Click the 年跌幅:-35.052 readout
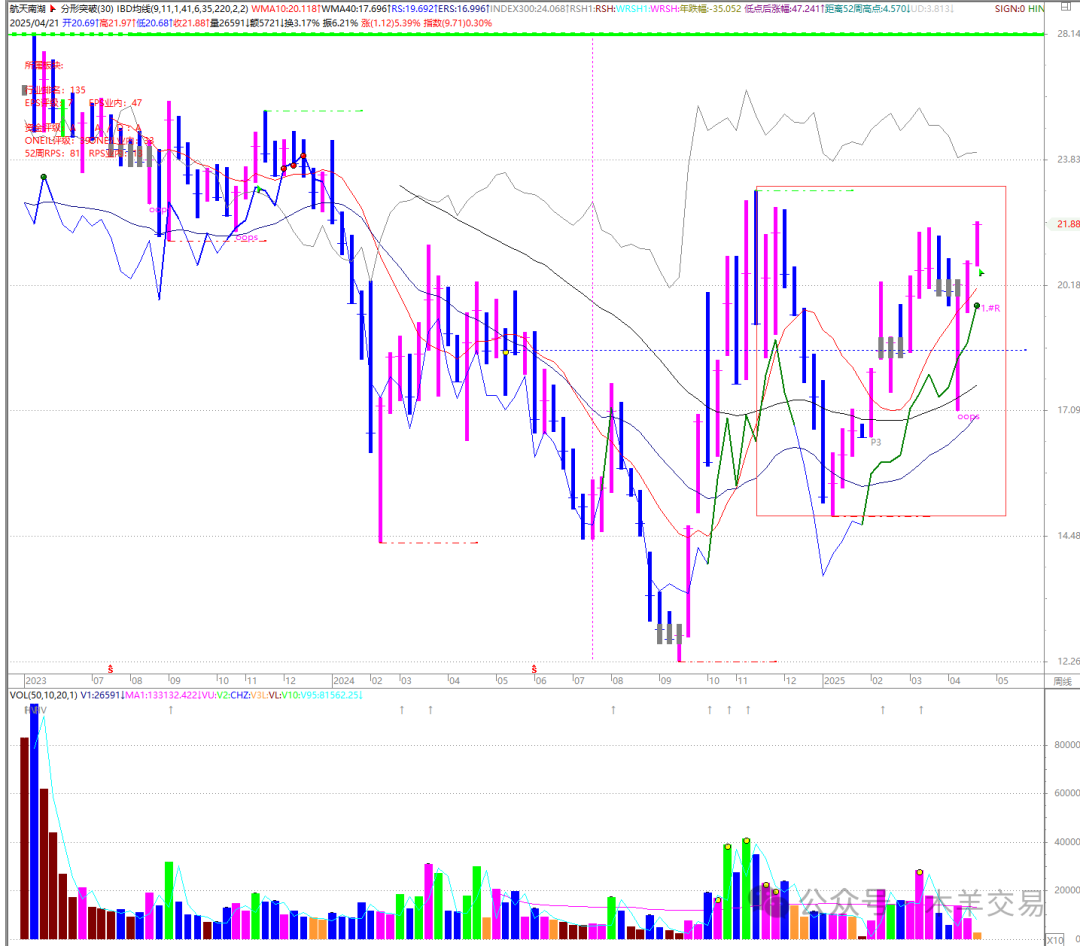 coord(710,9)
